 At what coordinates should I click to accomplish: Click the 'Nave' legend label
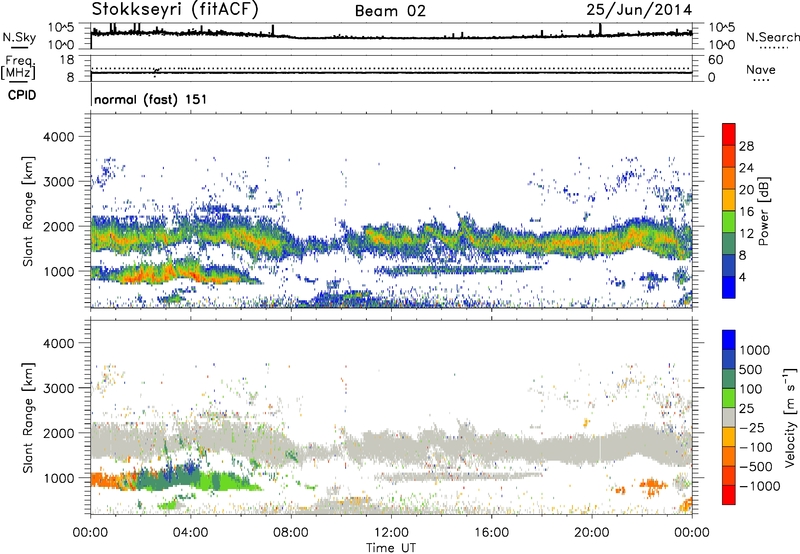pyautogui.click(x=760, y=70)
